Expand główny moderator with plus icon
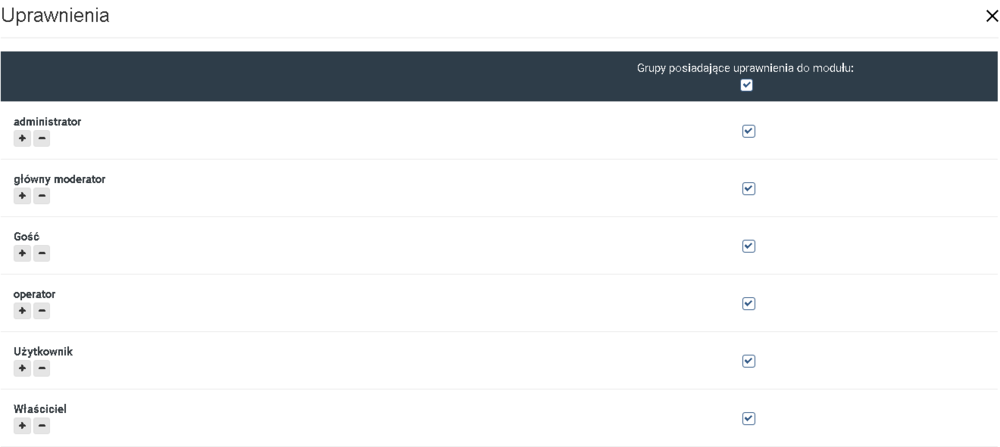Image resolution: width=1000 pixels, height=447 pixels. pos(22,196)
